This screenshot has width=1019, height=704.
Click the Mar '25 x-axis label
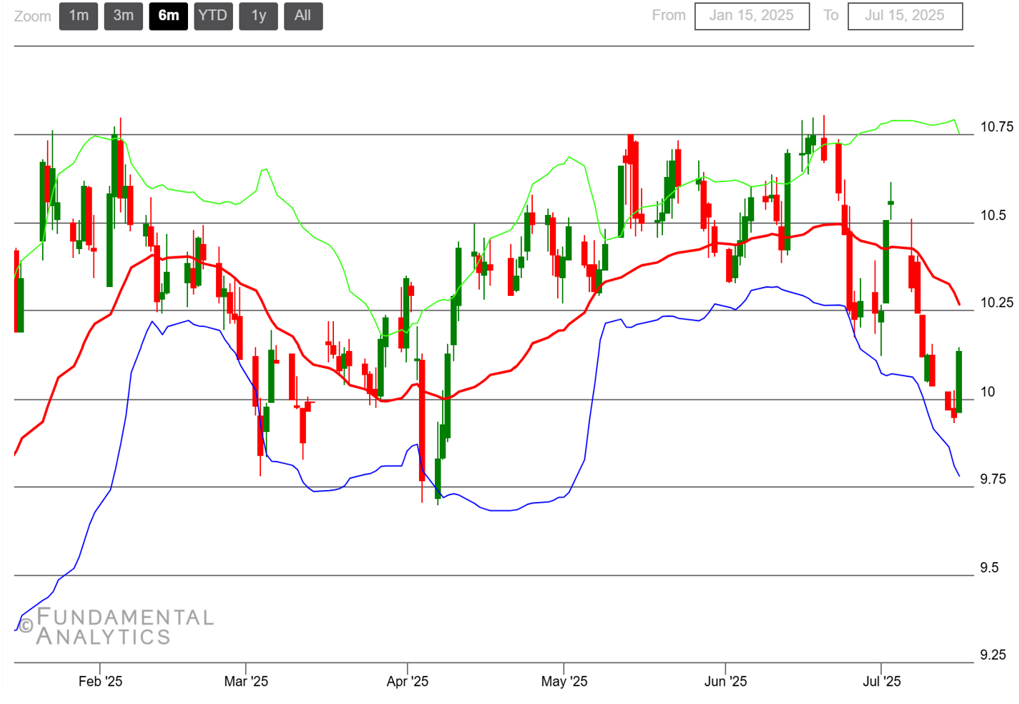coord(245,681)
